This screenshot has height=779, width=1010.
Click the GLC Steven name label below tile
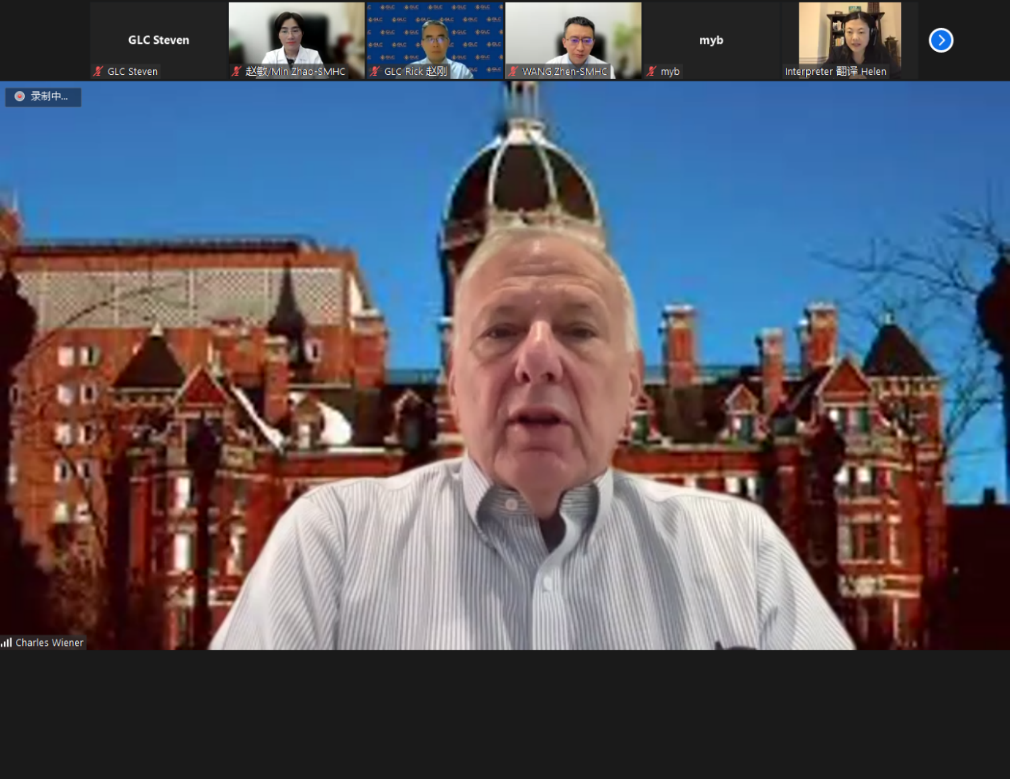(x=132, y=72)
